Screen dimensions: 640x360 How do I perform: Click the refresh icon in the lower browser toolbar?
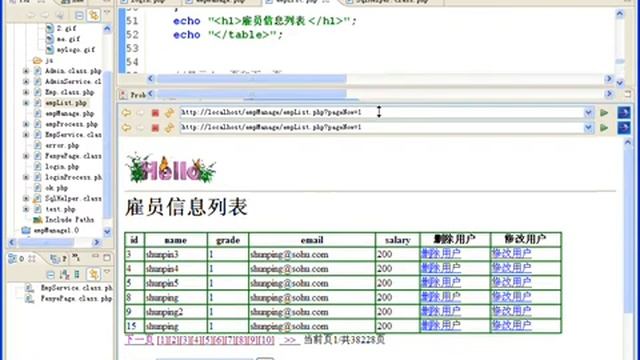click(x=169, y=128)
